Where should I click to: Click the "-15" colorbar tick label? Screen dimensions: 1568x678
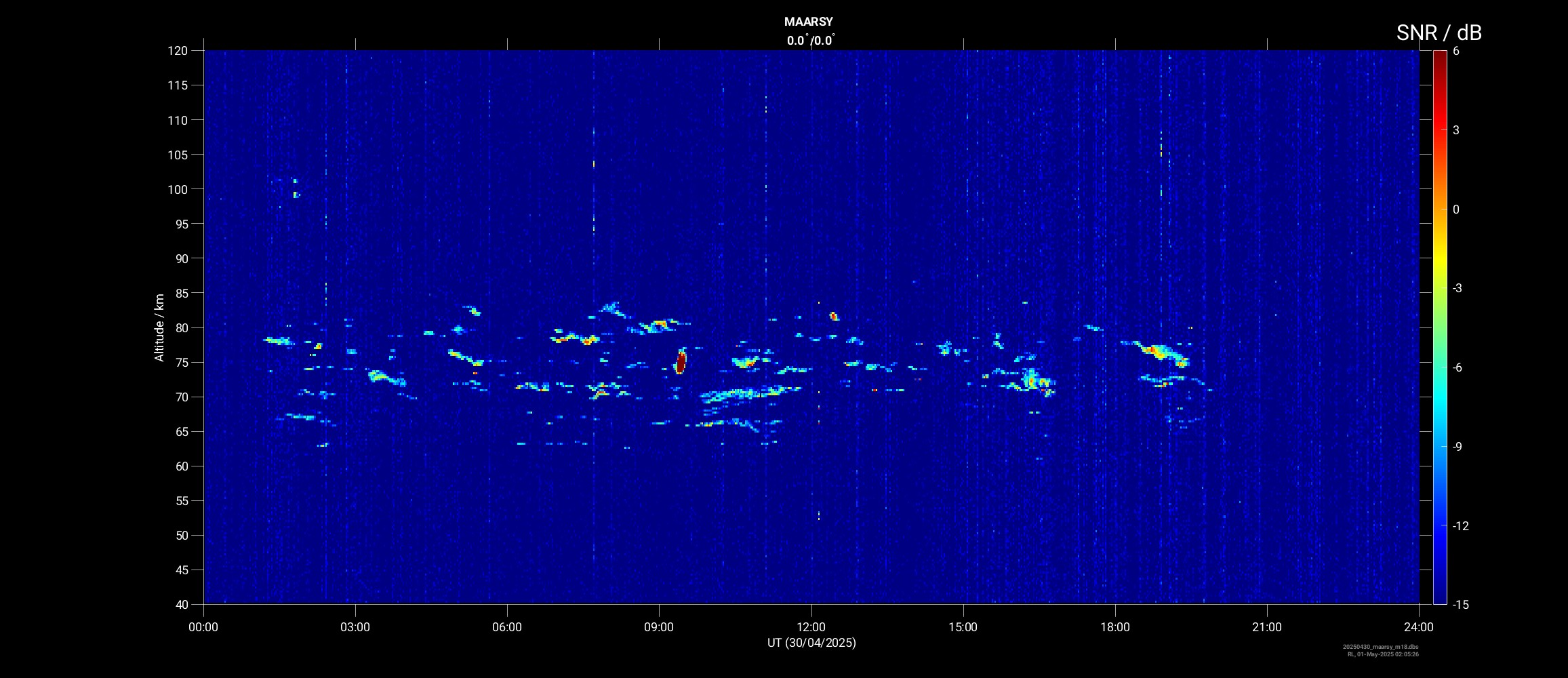click(x=1460, y=605)
